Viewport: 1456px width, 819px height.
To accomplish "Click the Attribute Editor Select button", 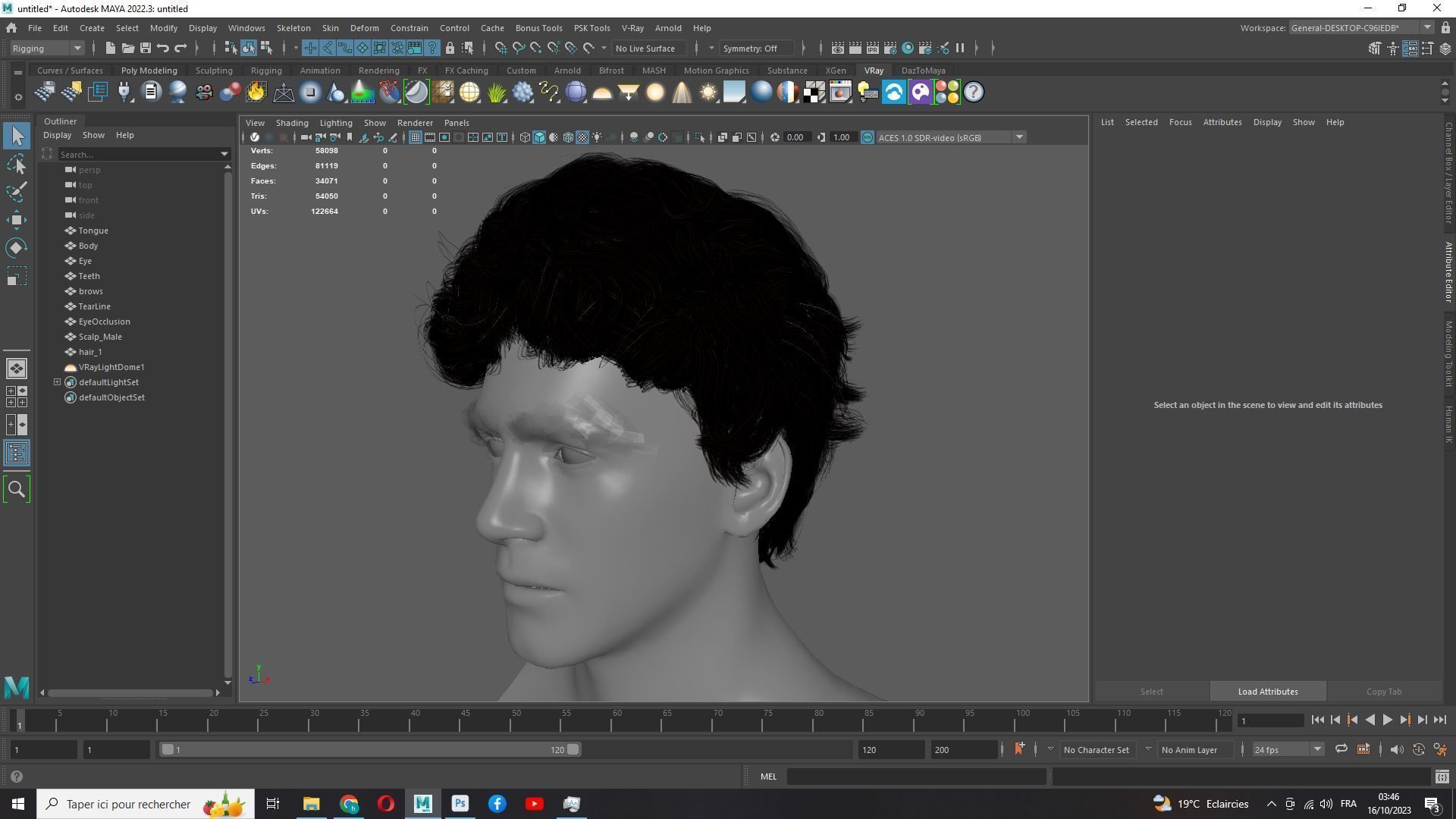I will click(1151, 692).
